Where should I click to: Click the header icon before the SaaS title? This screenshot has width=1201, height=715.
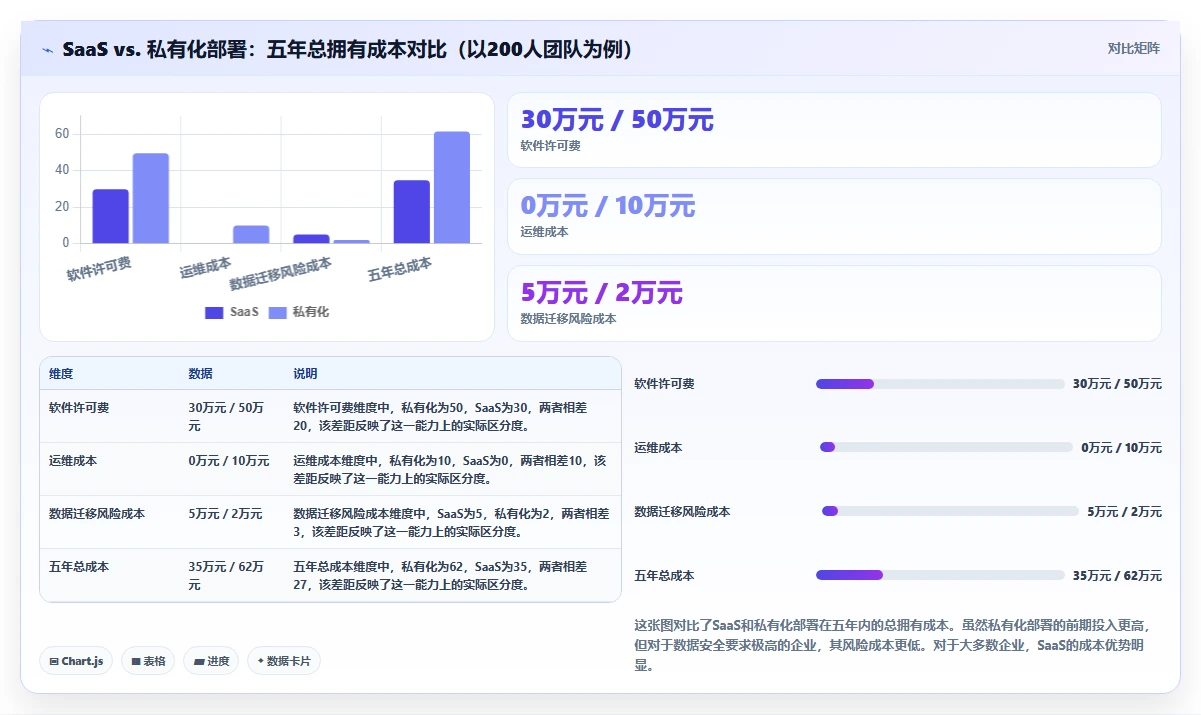coord(48,49)
